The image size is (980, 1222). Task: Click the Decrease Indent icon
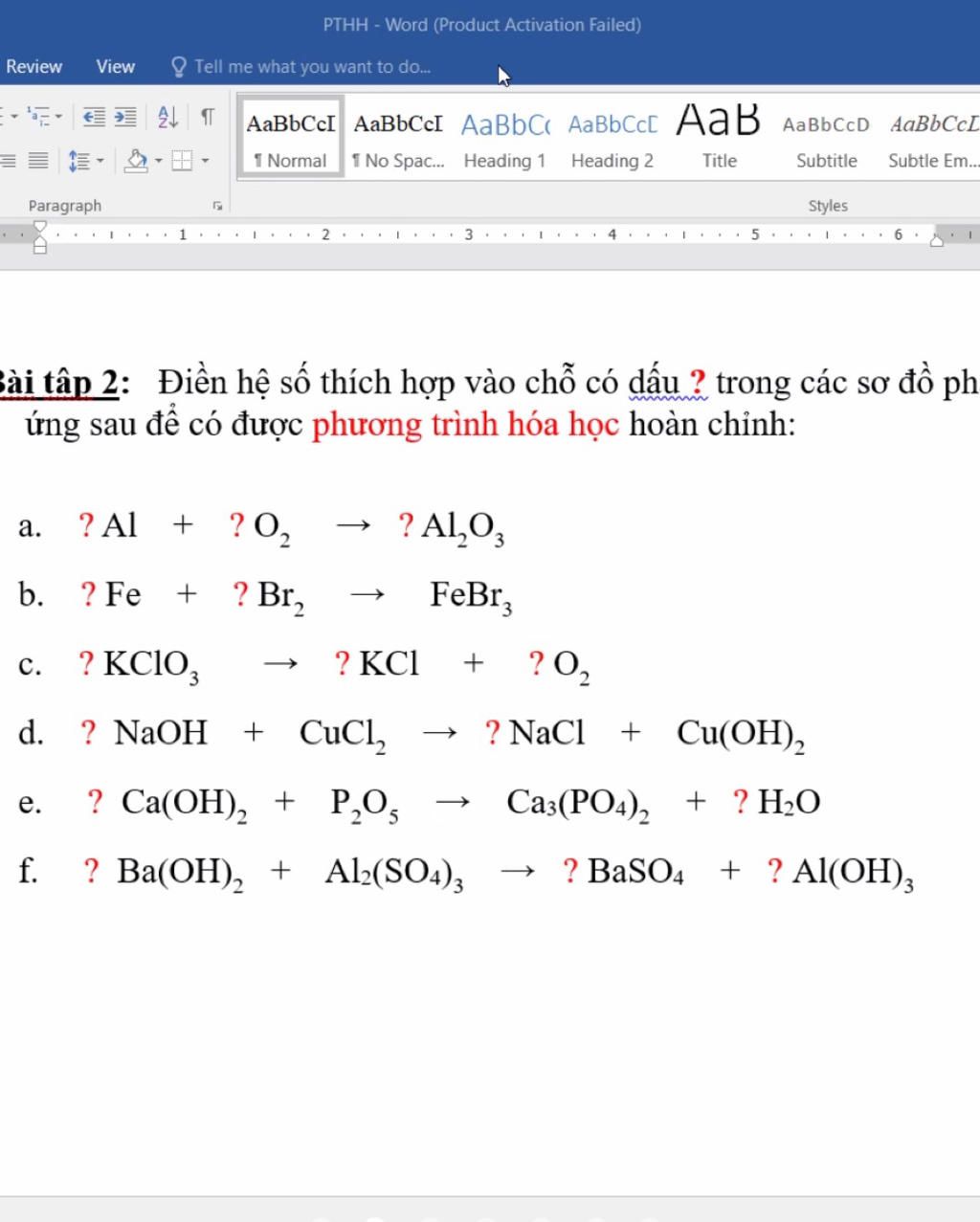[x=94, y=117]
